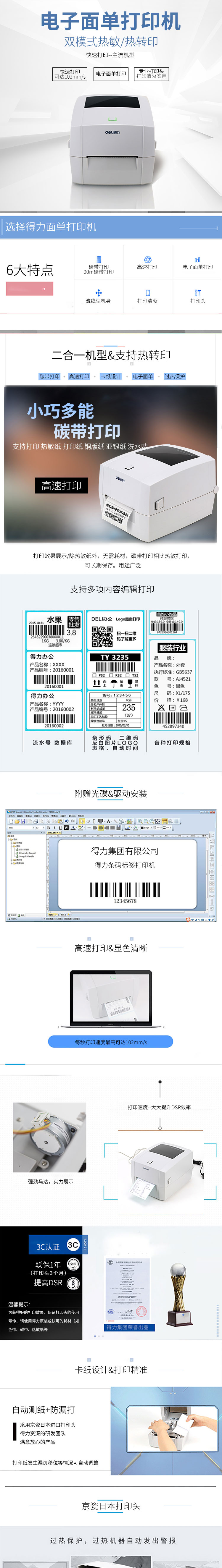The height and width of the screenshot is (1568, 222).
Task: Click the 自动测纸+防漏打 heading
Action: point(44,1409)
